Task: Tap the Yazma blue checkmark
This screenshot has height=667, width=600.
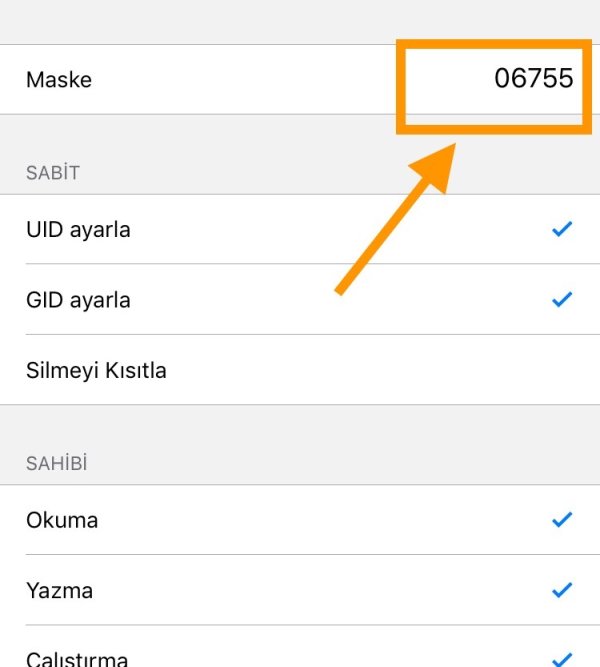Action: (x=562, y=589)
